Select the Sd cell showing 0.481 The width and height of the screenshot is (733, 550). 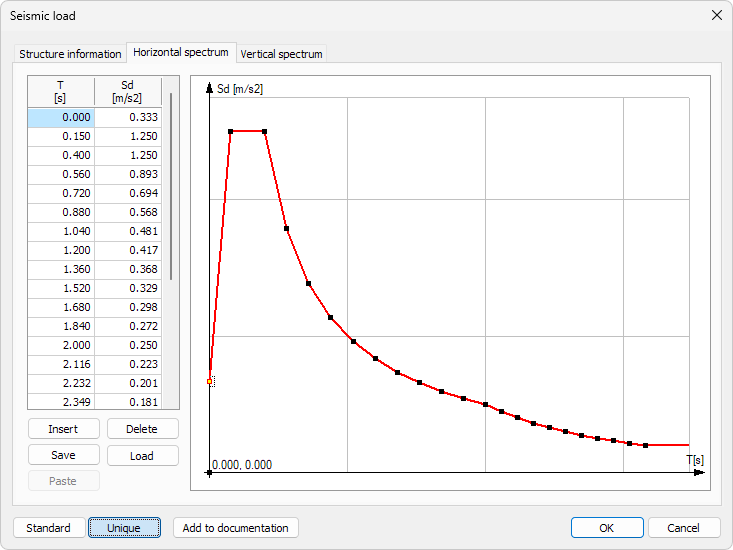128,232
